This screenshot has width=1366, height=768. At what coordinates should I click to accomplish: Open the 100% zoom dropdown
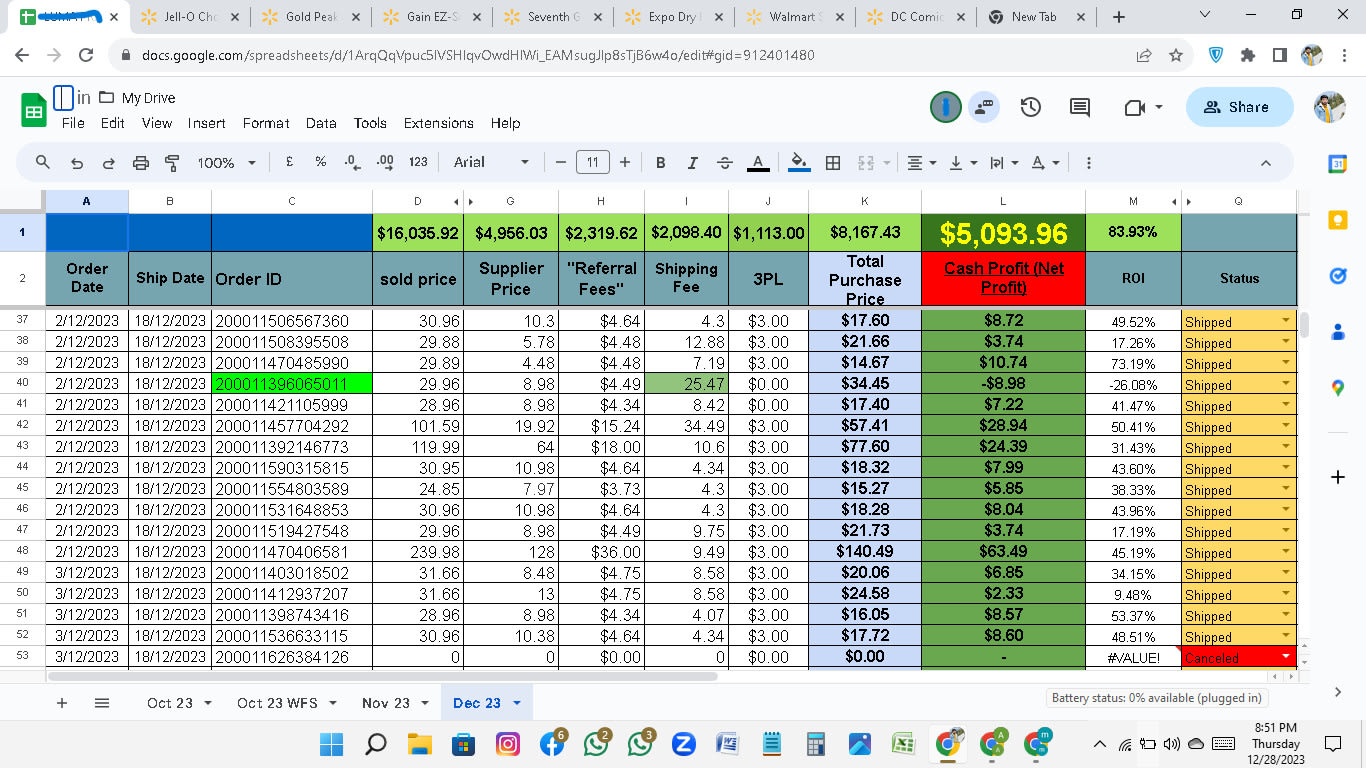click(x=226, y=163)
